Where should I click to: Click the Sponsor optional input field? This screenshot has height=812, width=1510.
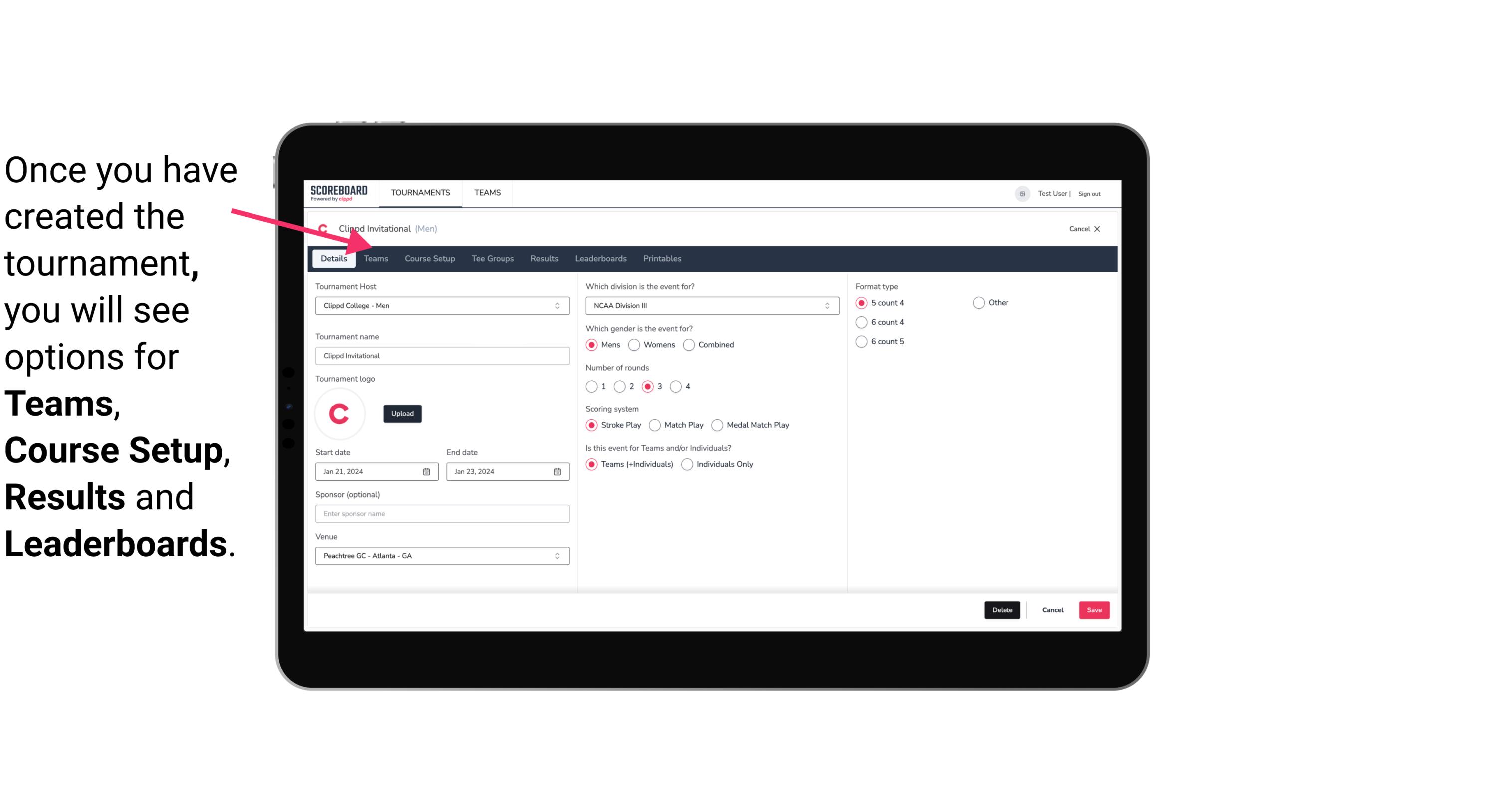click(x=441, y=513)
